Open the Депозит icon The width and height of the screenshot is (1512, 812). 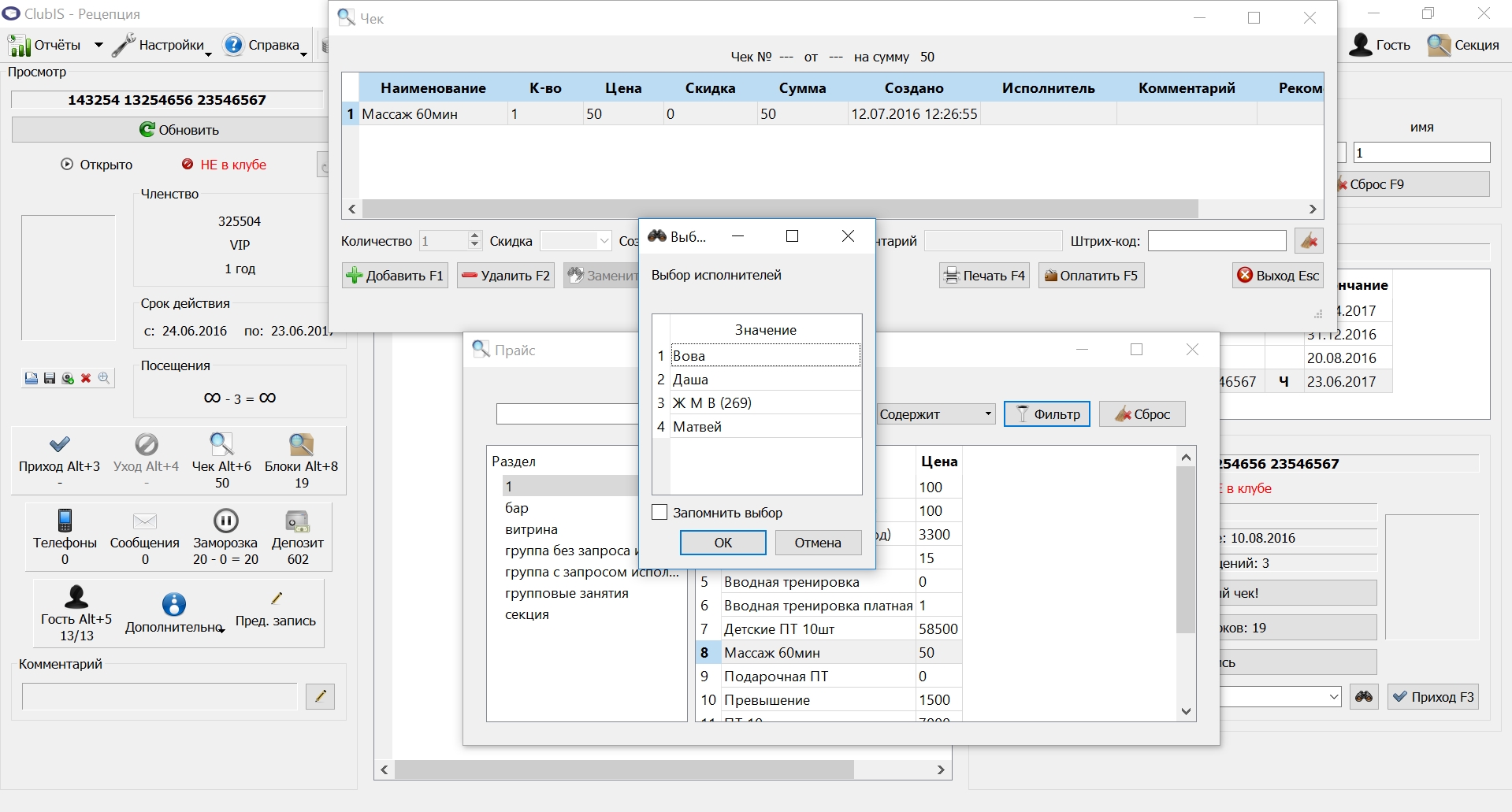tap(298, 521)
